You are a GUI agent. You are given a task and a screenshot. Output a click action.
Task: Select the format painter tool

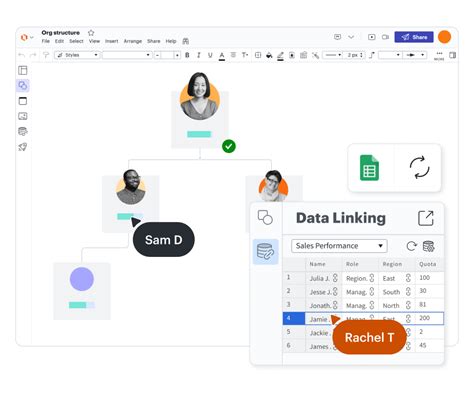point(46,55)
